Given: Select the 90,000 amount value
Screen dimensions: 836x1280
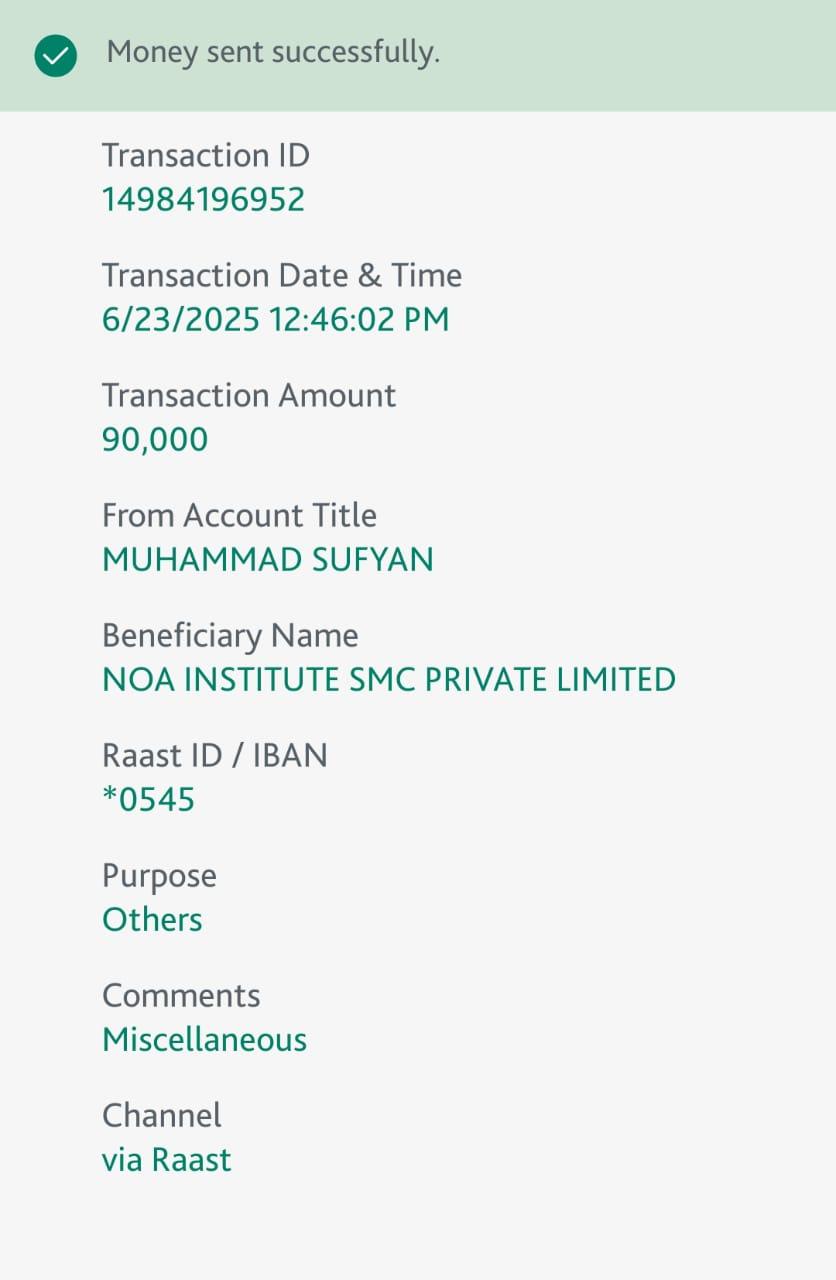Looking at the screenshot, I should [155, 440].
